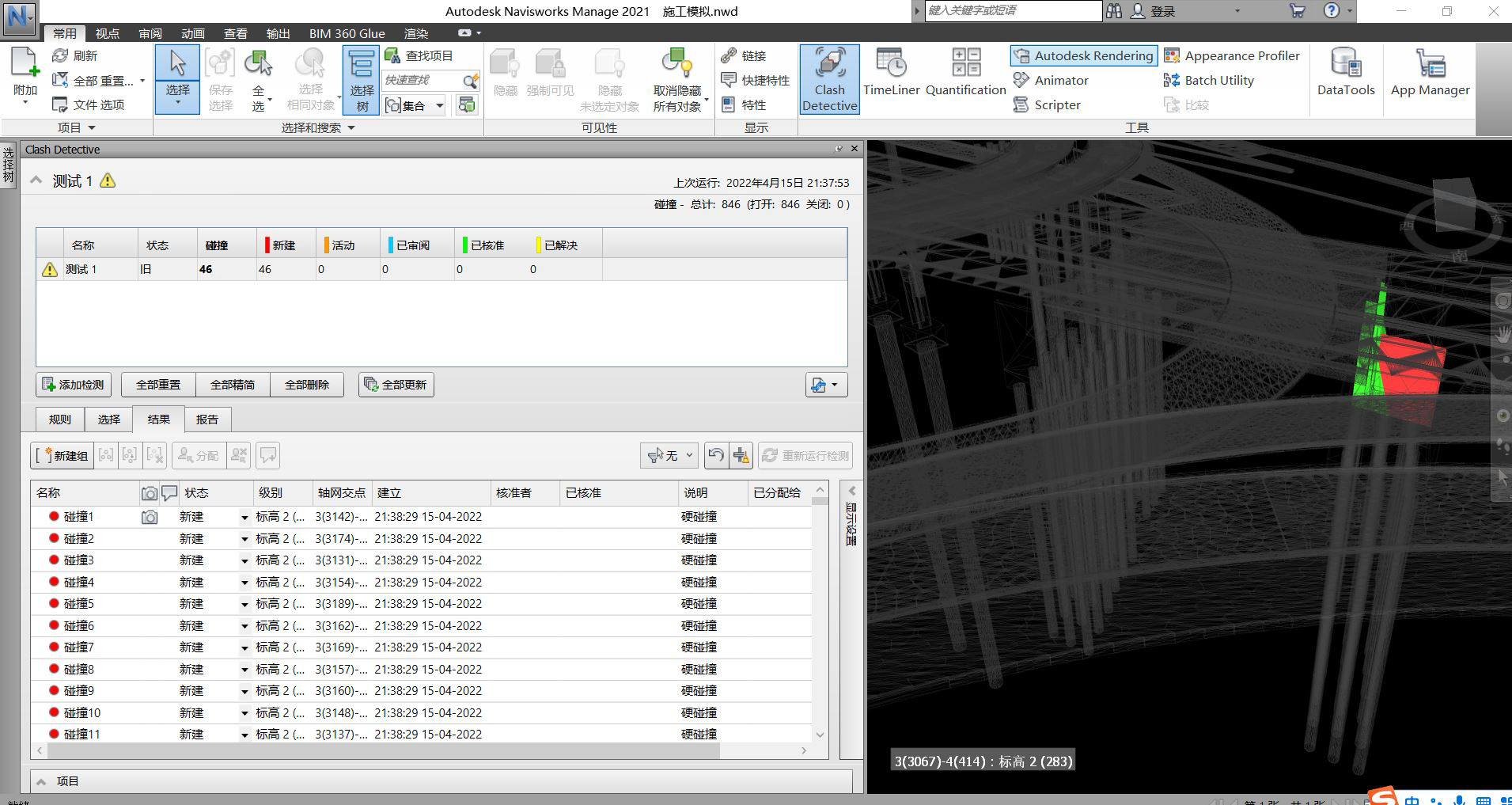Toggle the Selection Tree (选择树) button
The image size is (1512, 805).
(x=362, y=79)
